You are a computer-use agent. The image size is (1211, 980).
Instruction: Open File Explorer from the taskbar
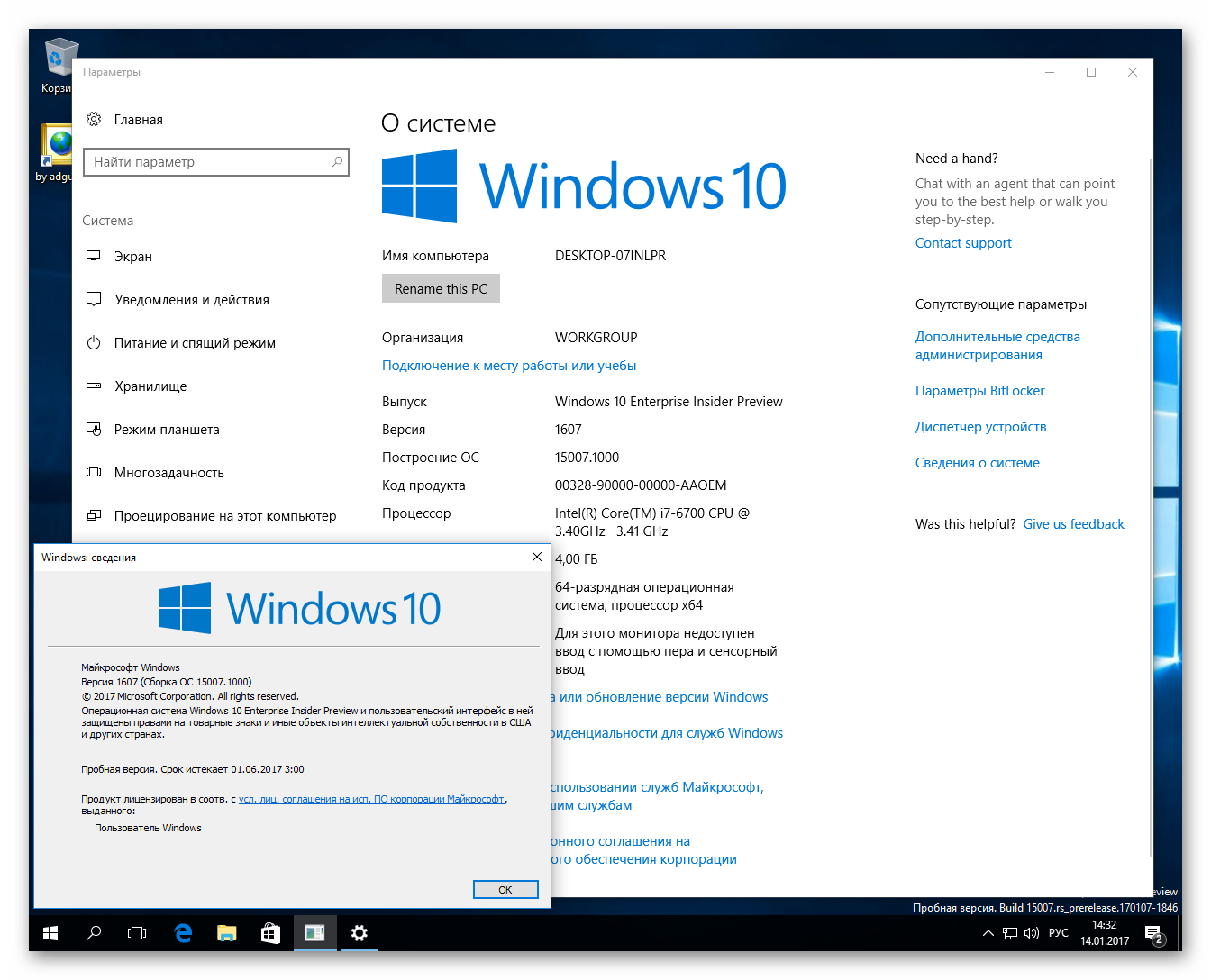click(227, 933)
